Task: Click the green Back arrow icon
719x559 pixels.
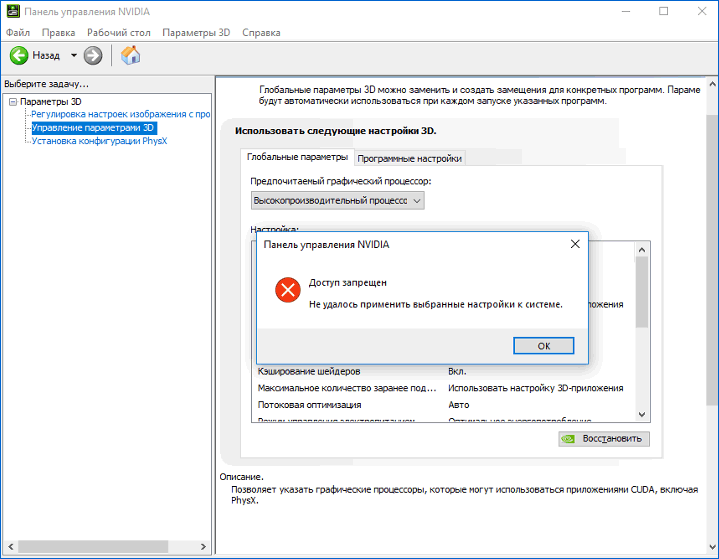Action: [18, 55]
